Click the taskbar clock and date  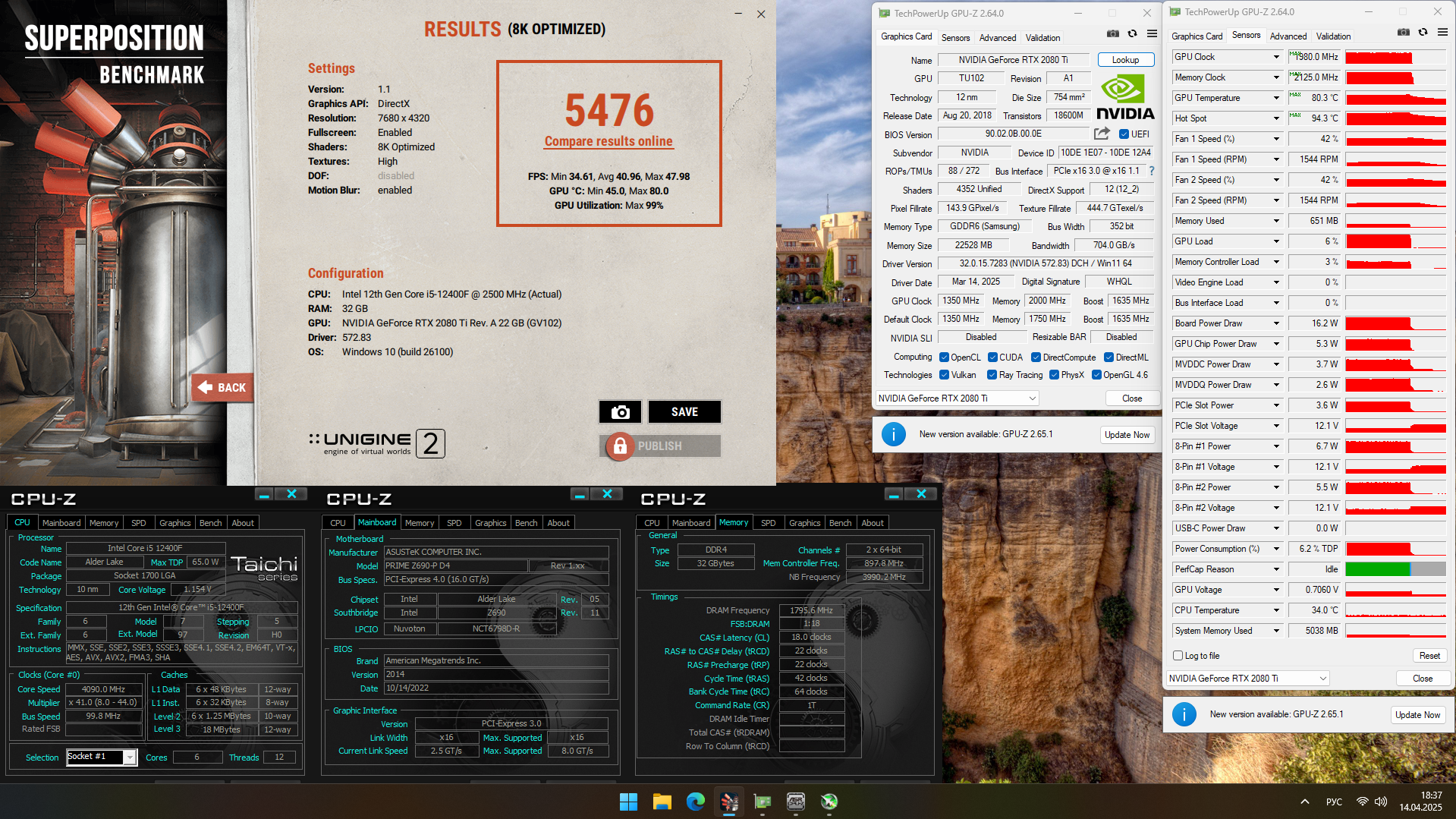pyautogui.click(x=1420, y=802)
